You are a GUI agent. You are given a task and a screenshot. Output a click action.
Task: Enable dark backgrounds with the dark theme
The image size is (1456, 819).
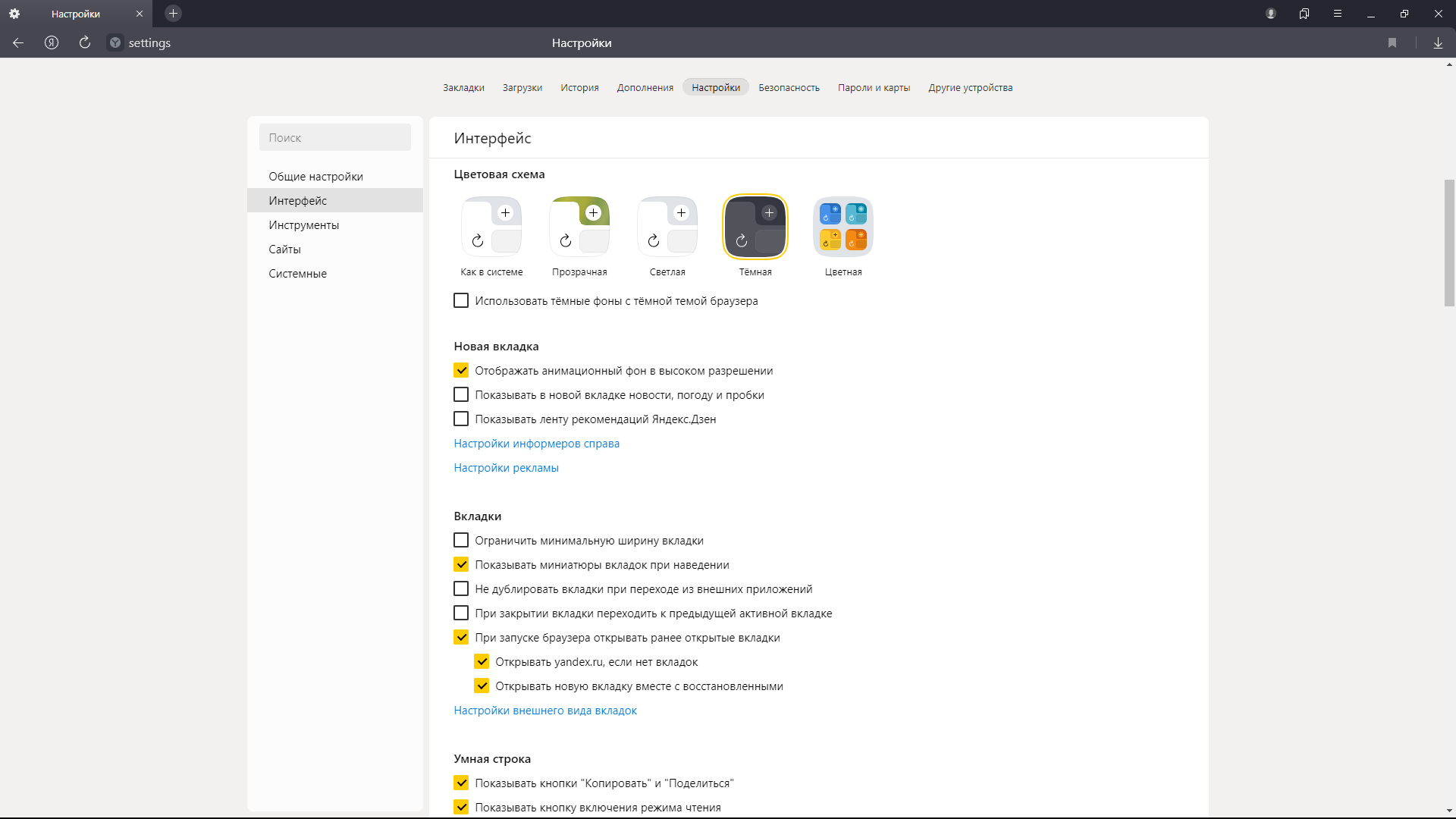coord(461,301)
